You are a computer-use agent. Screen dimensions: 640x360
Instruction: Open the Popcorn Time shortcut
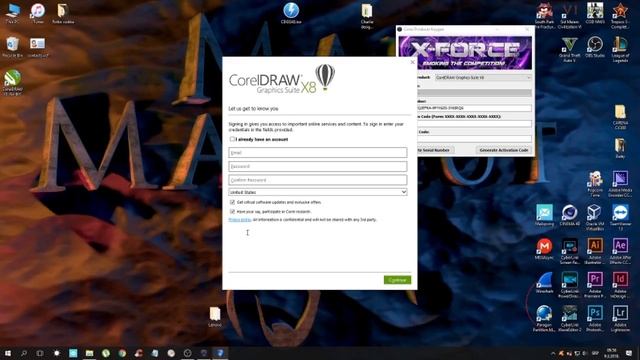[595, 184]
